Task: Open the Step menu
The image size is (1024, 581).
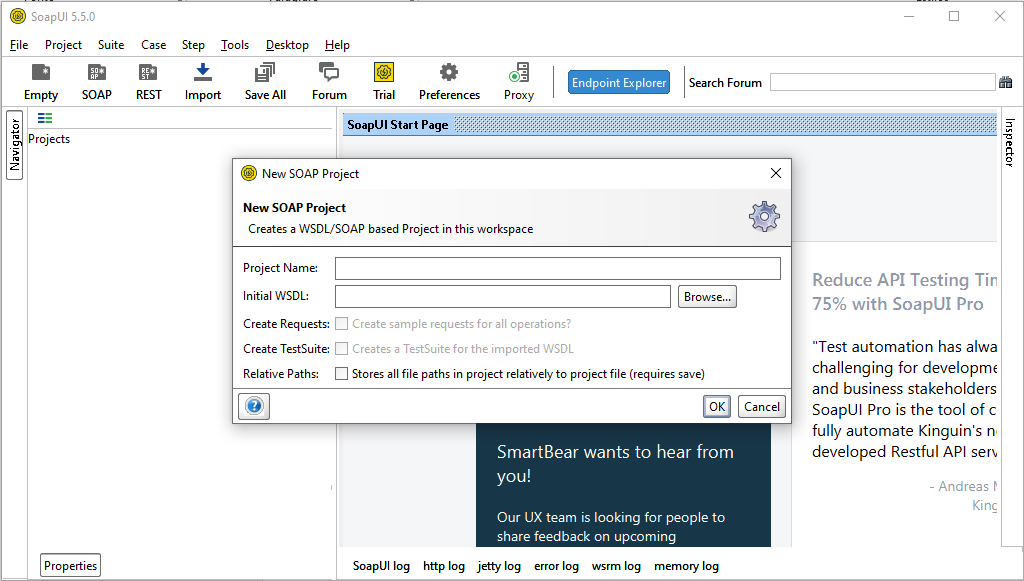Action: [x=193, y=45]
